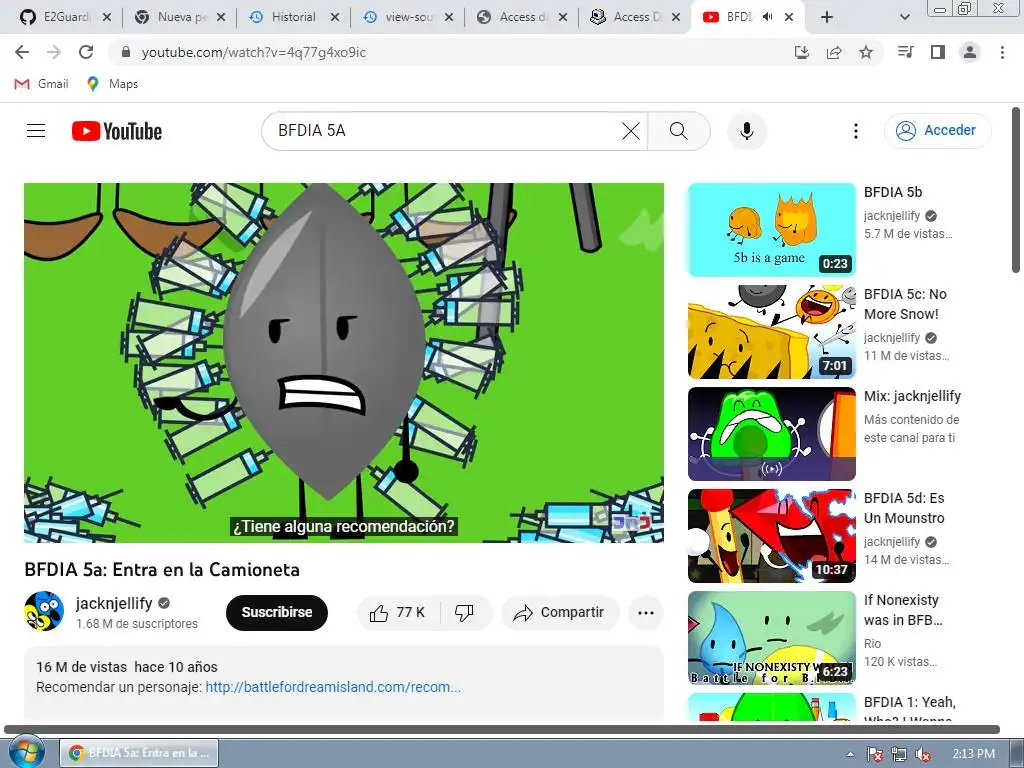Viewport: 1024px width, 768px height.
Task: Click horizontal page scrollbar
Action: click(502, 729)
